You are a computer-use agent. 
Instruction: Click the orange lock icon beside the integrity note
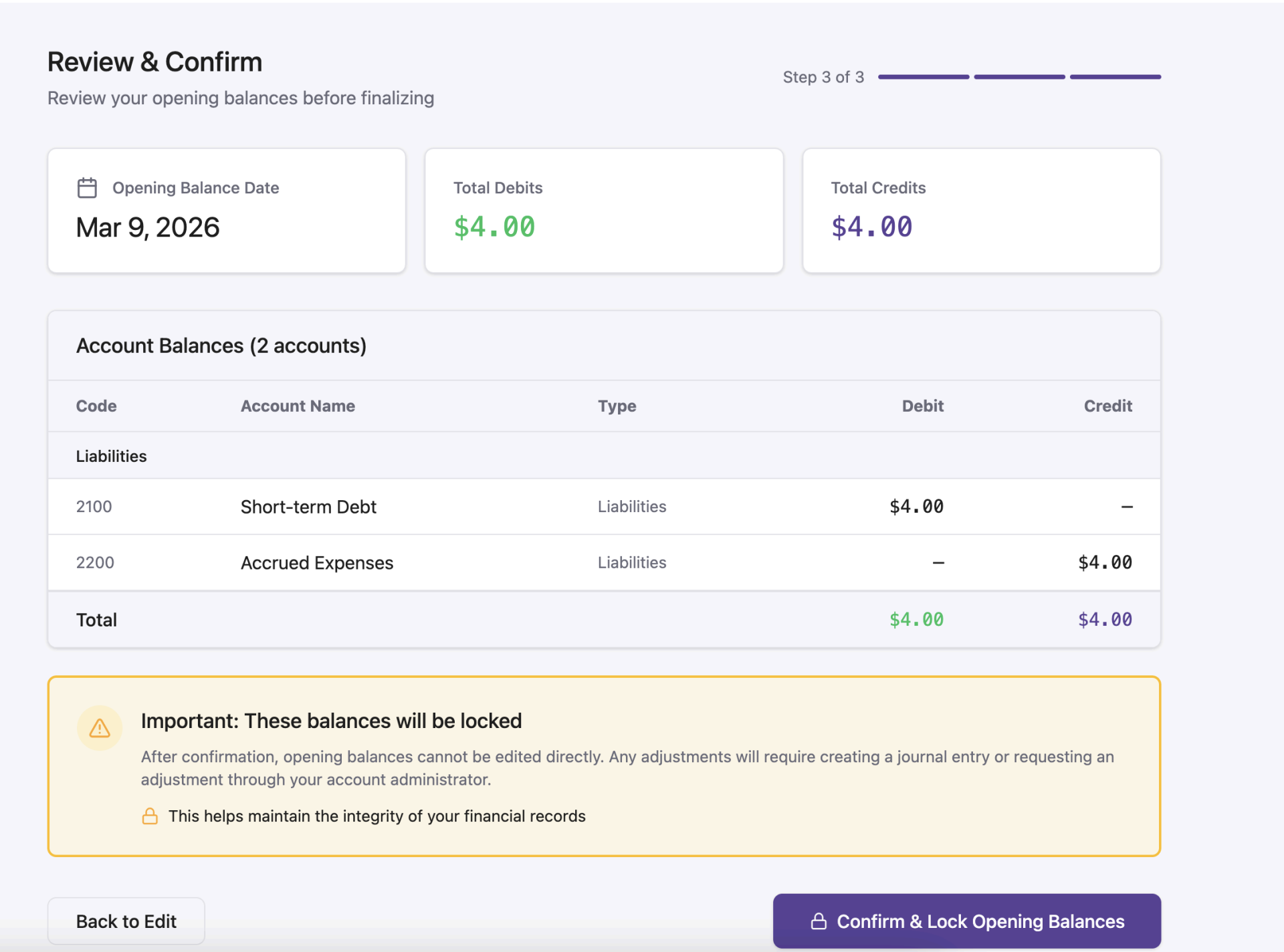[150, 816]
